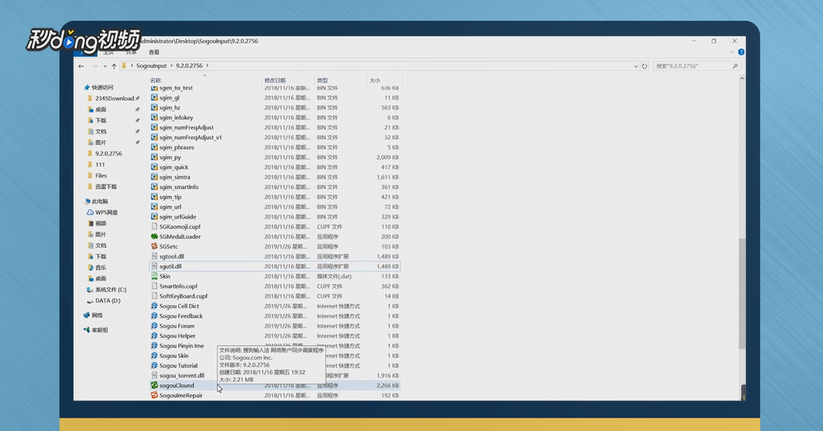Open DATA (D:) drive in sidebar

tap(103, 301)
